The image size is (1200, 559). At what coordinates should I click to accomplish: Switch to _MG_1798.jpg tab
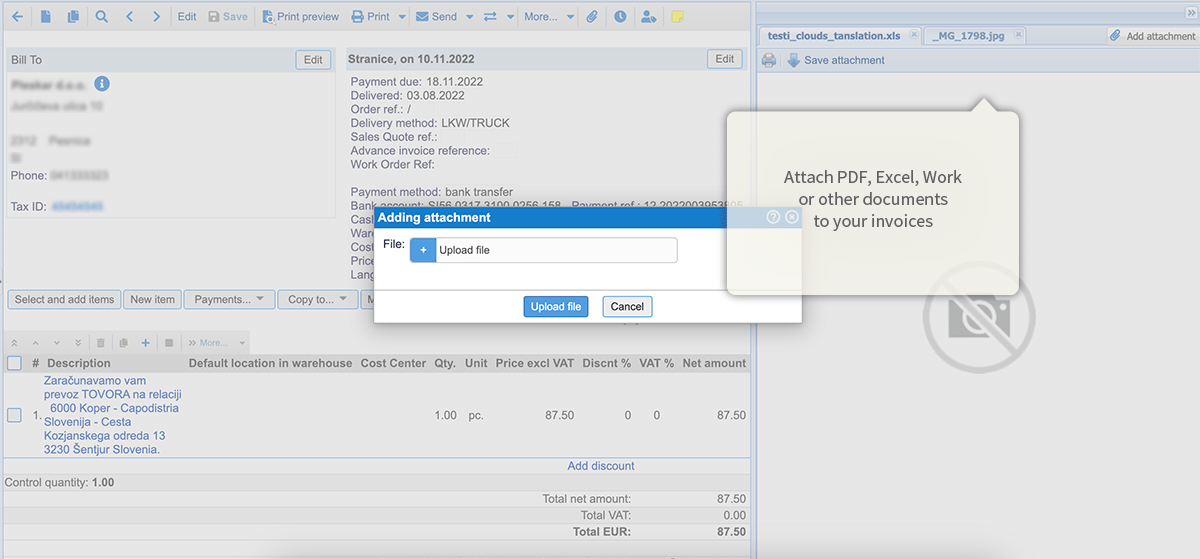[x=969, y=35]
